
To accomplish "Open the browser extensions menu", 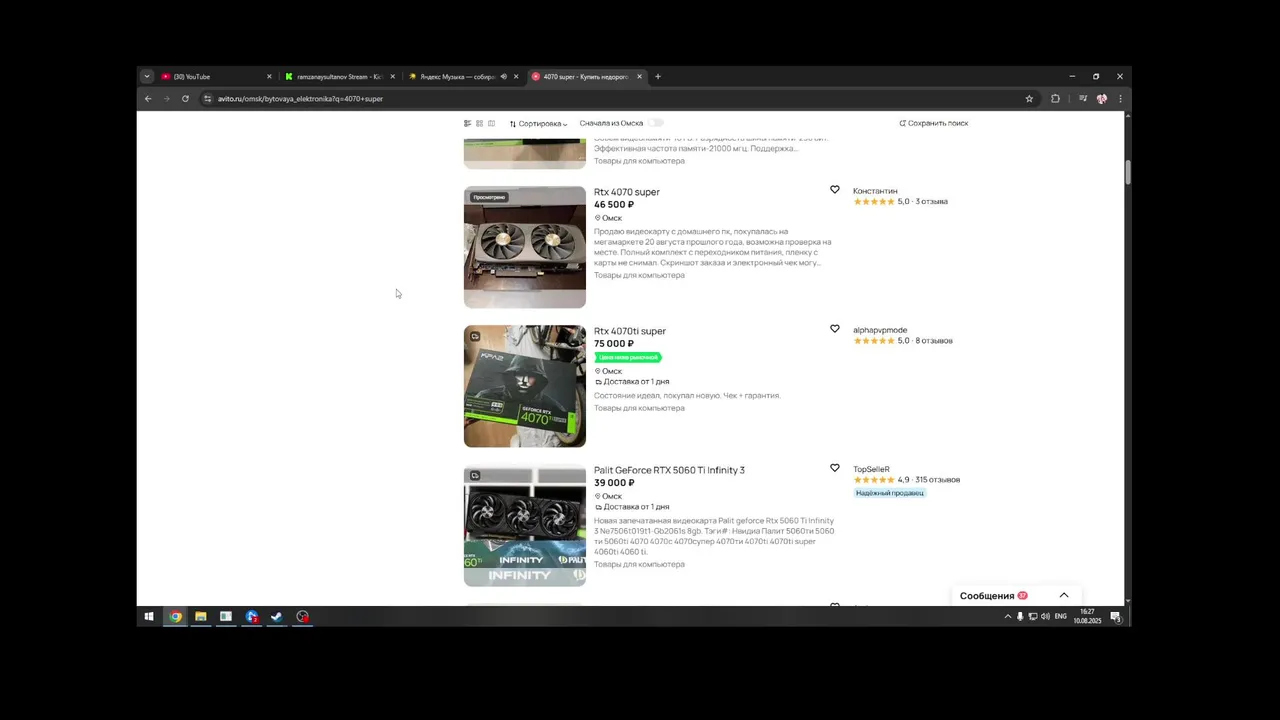I will click(1055, 99).
